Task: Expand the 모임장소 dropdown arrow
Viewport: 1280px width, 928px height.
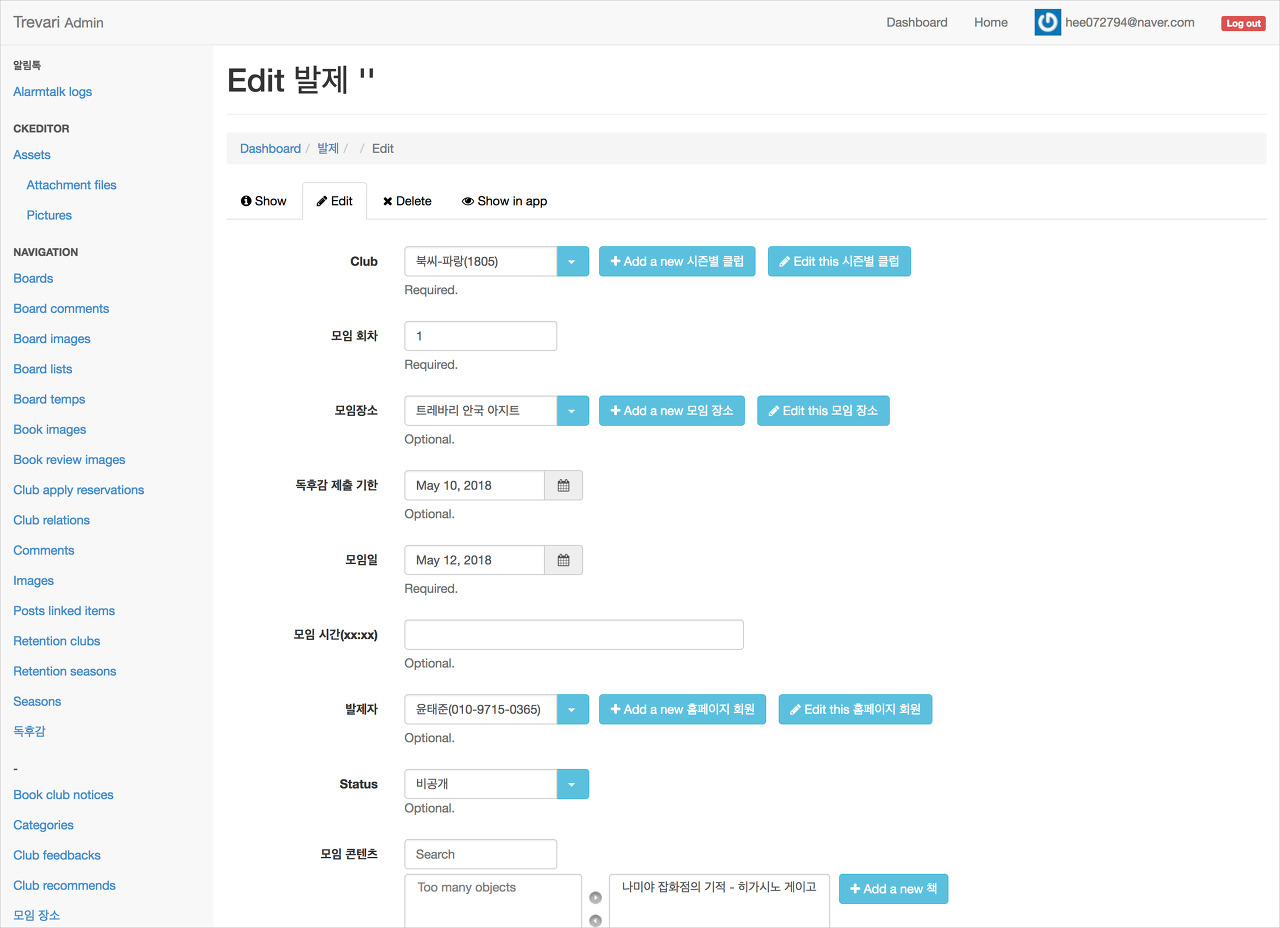Action: [572, 411]
